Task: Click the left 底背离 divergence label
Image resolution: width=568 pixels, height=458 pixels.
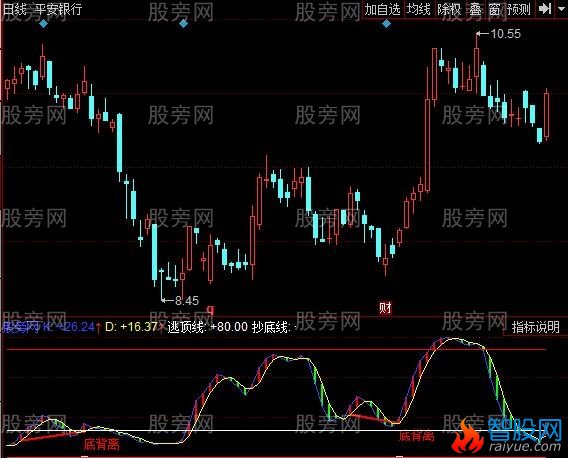Action: click(x=101, y=444)
